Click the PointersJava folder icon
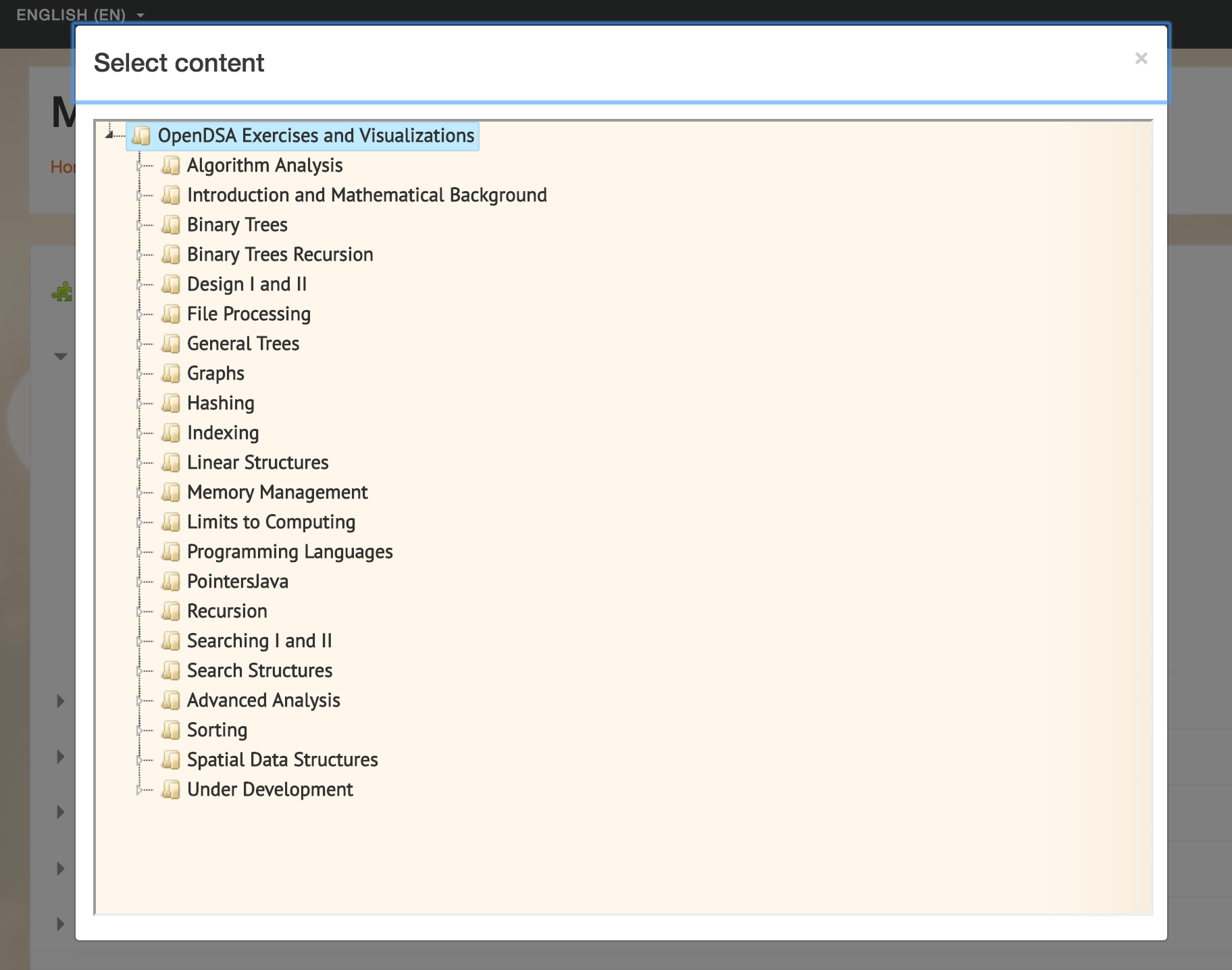This screenshot has height=970, width=1232. pos(171,582)
